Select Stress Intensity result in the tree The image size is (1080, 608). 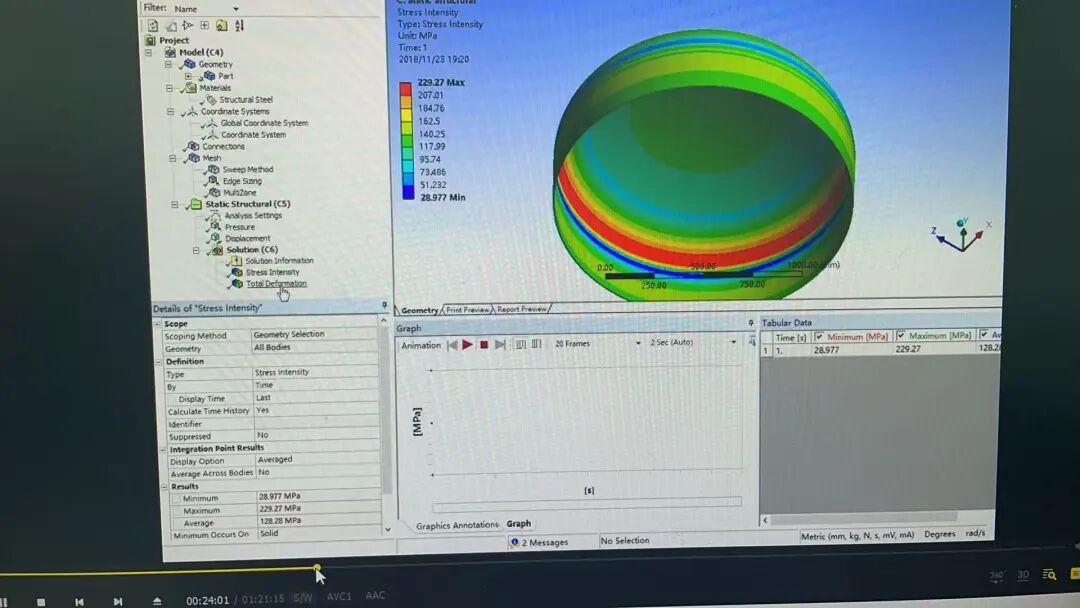(272, 273)
